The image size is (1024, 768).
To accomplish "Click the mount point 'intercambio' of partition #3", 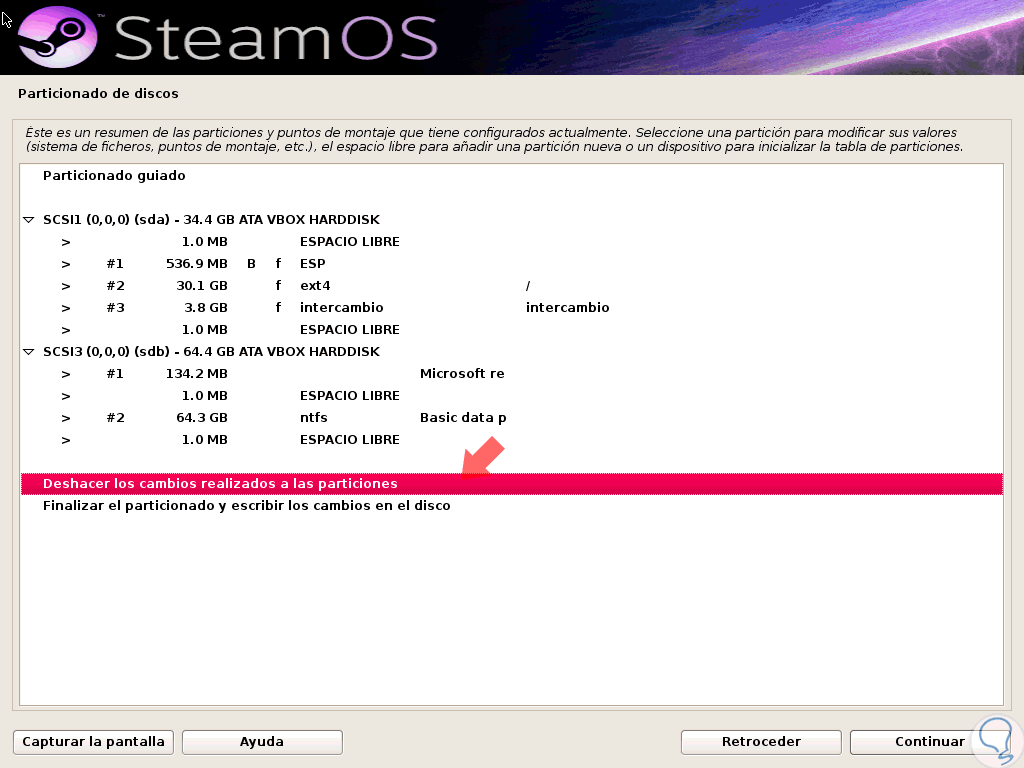I will coord(568,308).
